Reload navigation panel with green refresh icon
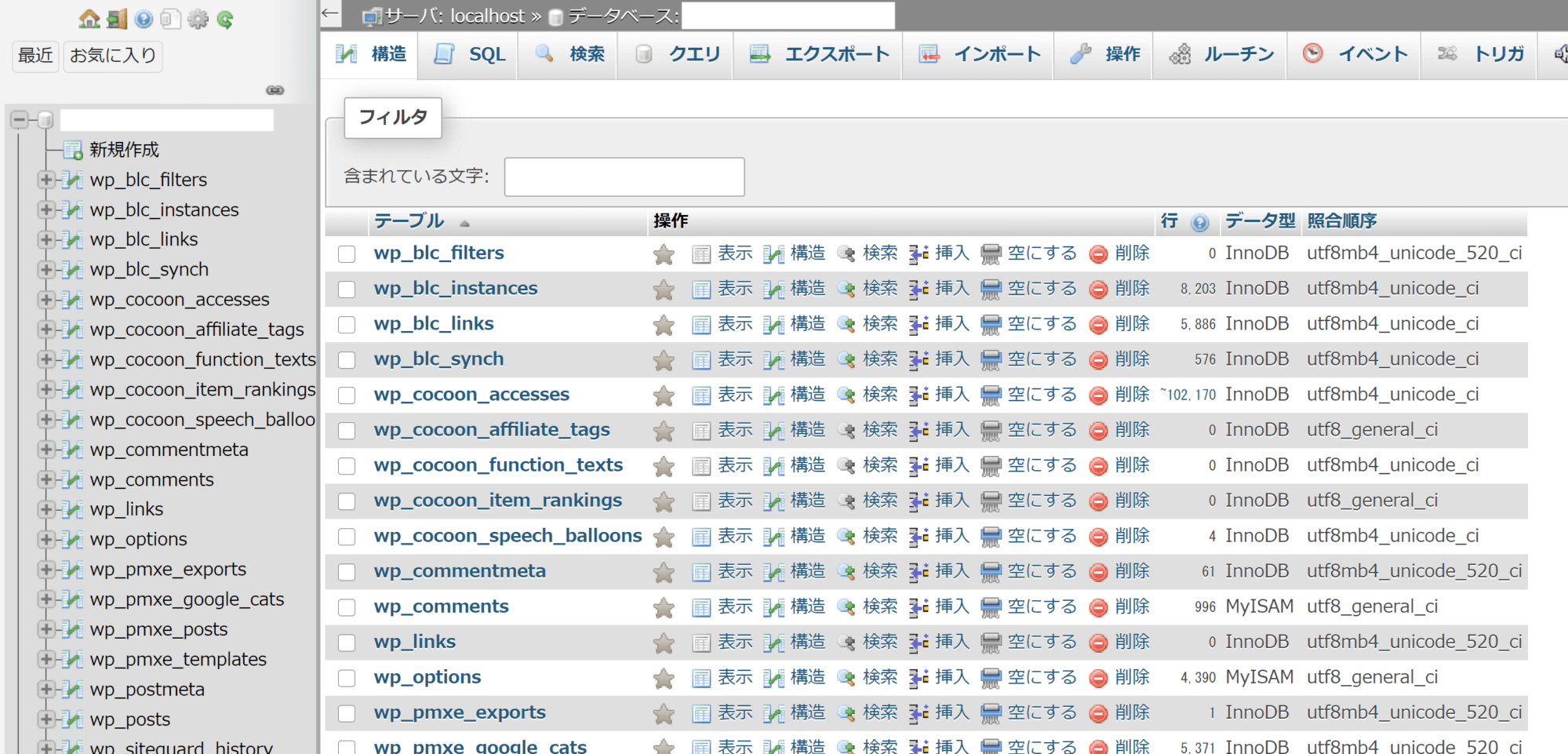The height and width of the screenshot is (754, 1568). [x=225, y=19]
